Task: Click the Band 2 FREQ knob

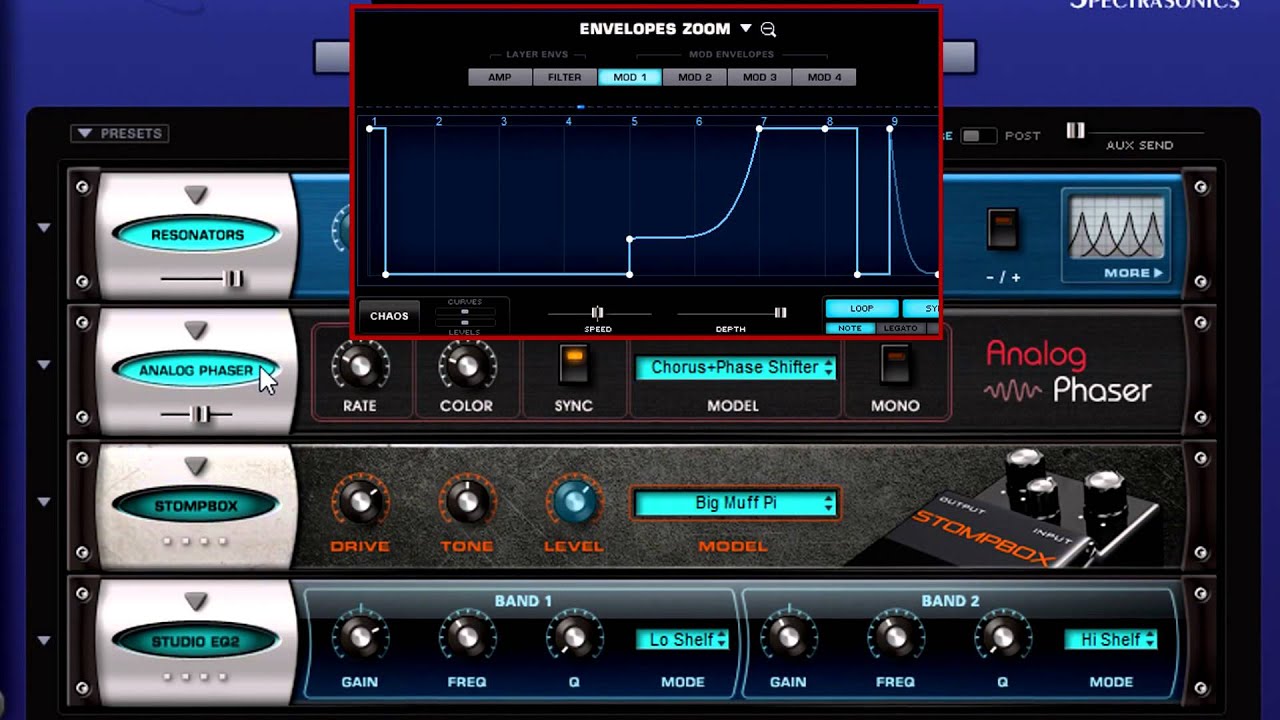Action: (x=895, y=638)
